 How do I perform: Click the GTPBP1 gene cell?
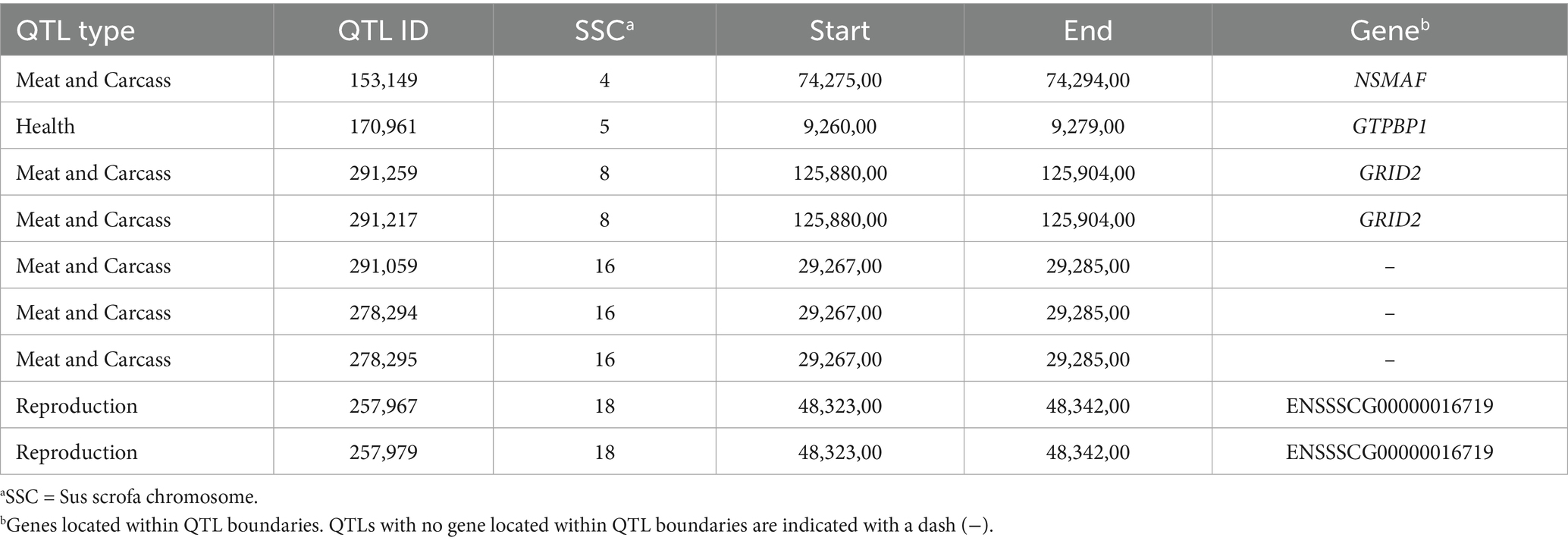point(1389,126)
